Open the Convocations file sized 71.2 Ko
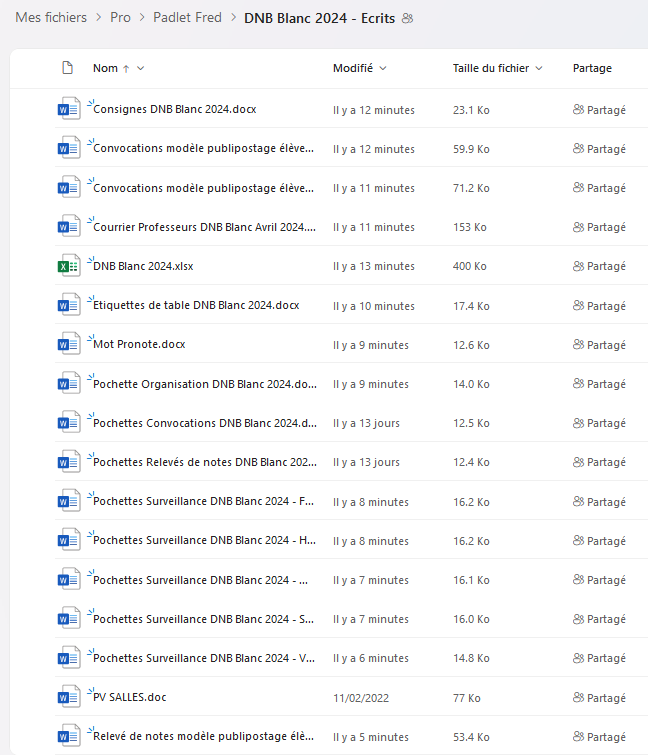Image resolution: width=648 pixels, height=755 pixels. [204, 188]
